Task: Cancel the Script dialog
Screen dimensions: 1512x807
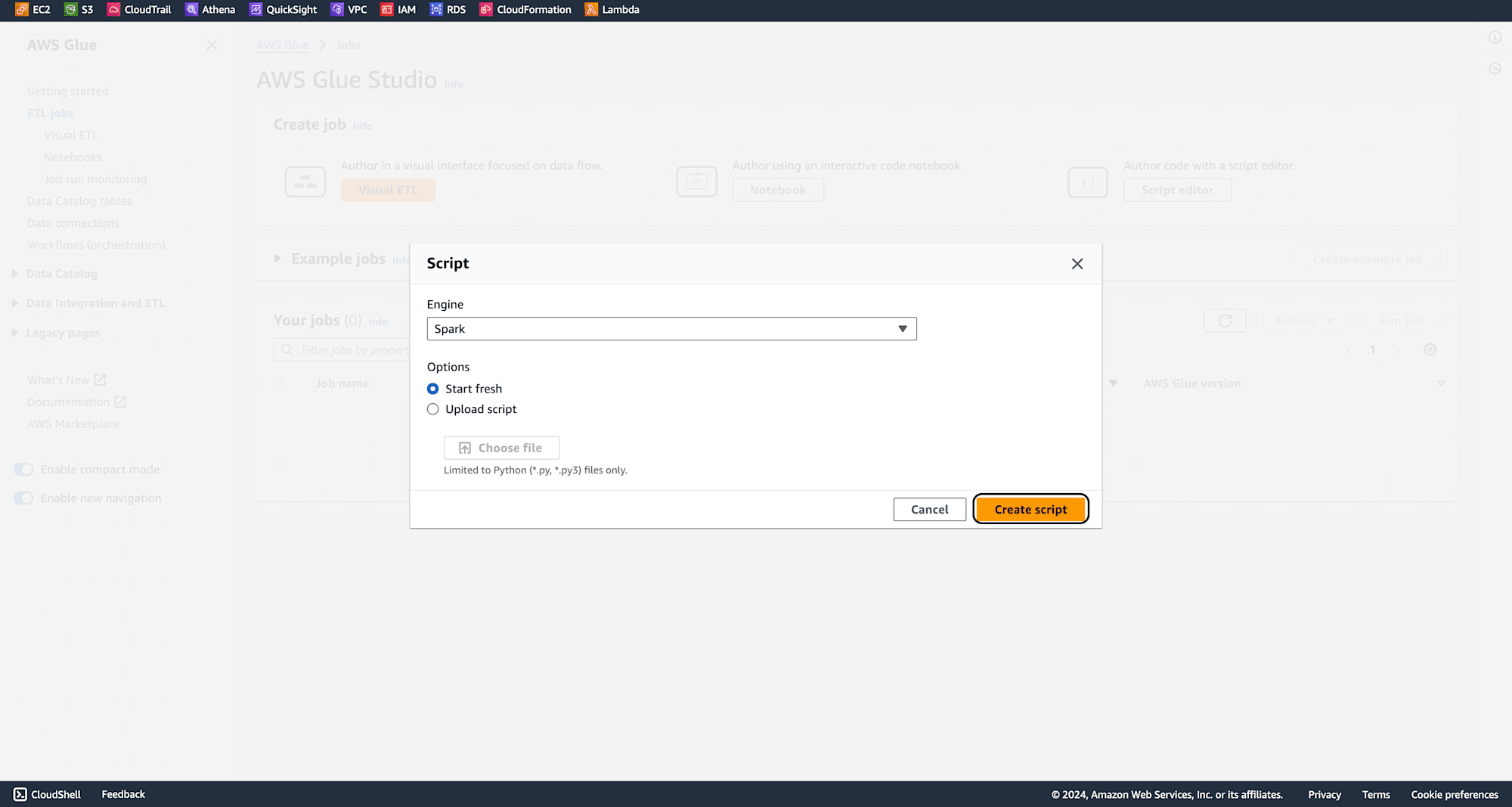Action: [x=929, y=510]
